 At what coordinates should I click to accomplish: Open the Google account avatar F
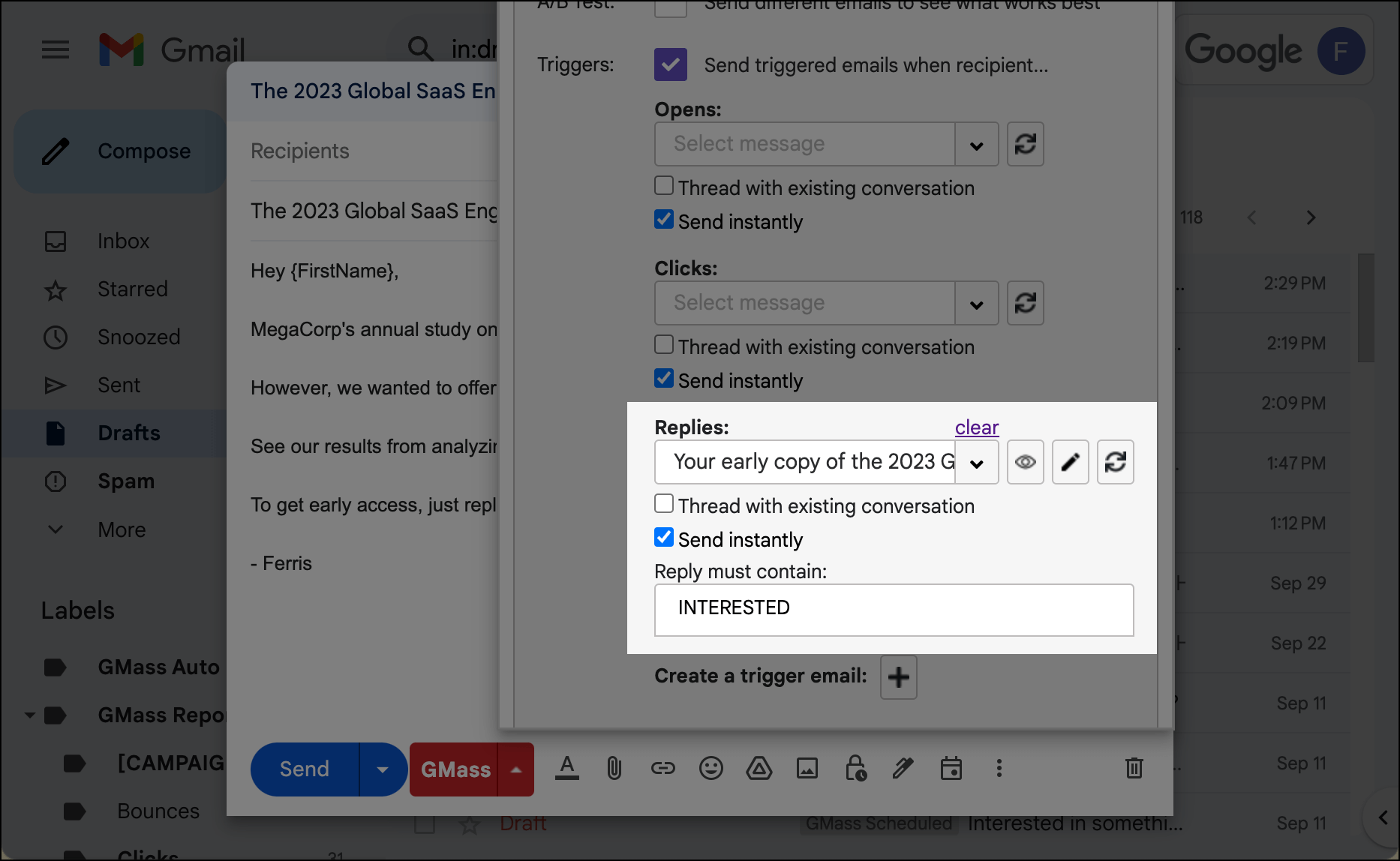pyautogui.click(x=1341, y=51)
